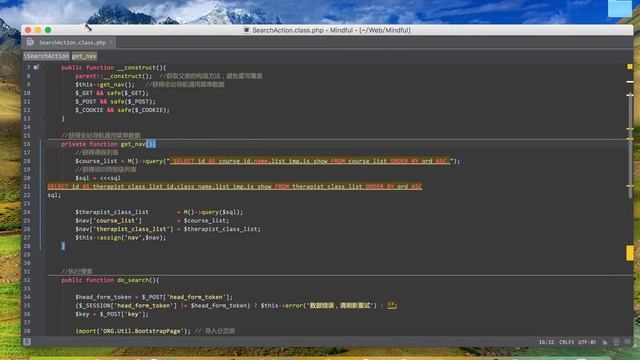Click the editor vertical scrollbar thumb
The width and height of the screenshot is (640, 360).
pos(630,145)
